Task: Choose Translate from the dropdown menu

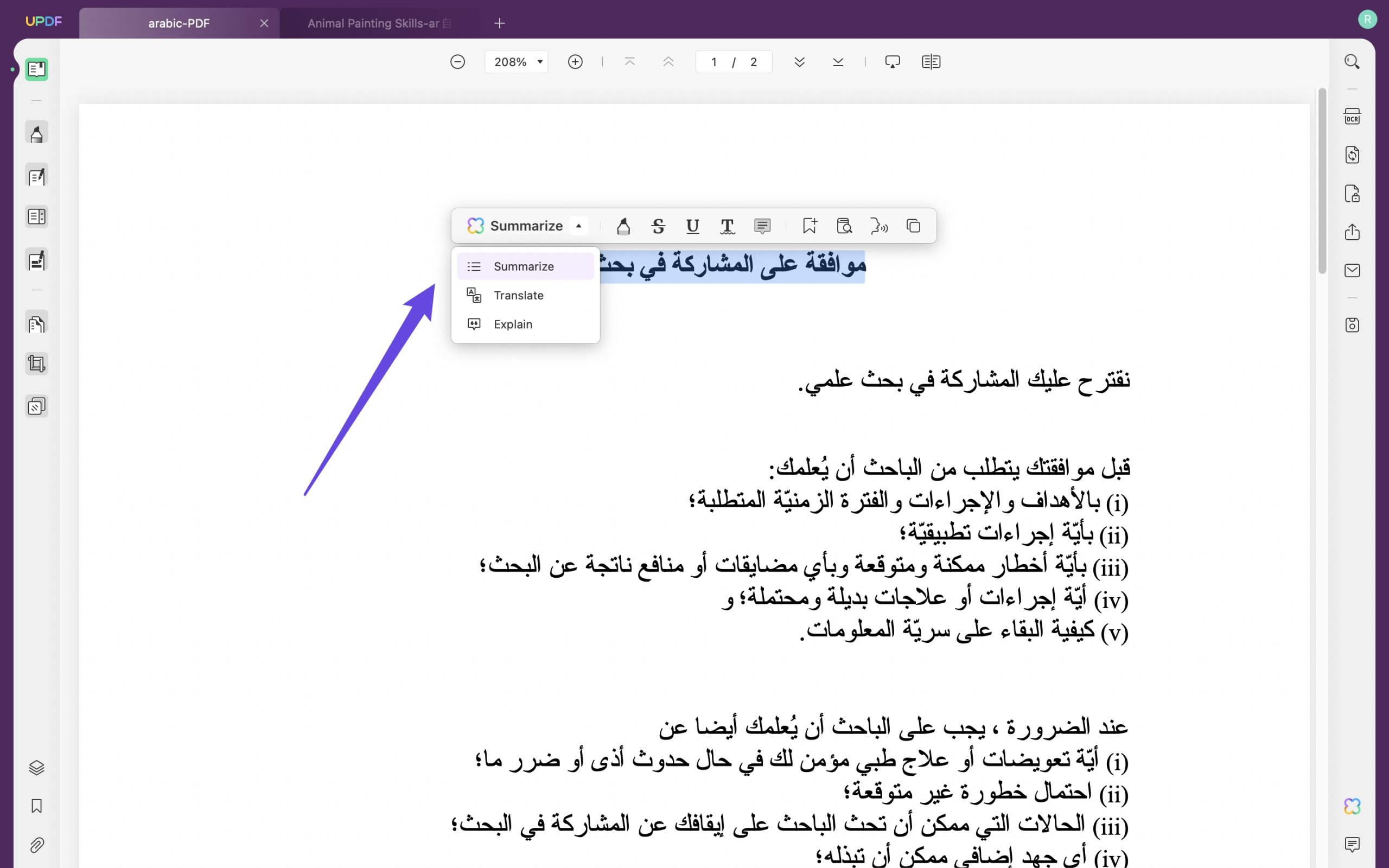Action: [525, 295]
